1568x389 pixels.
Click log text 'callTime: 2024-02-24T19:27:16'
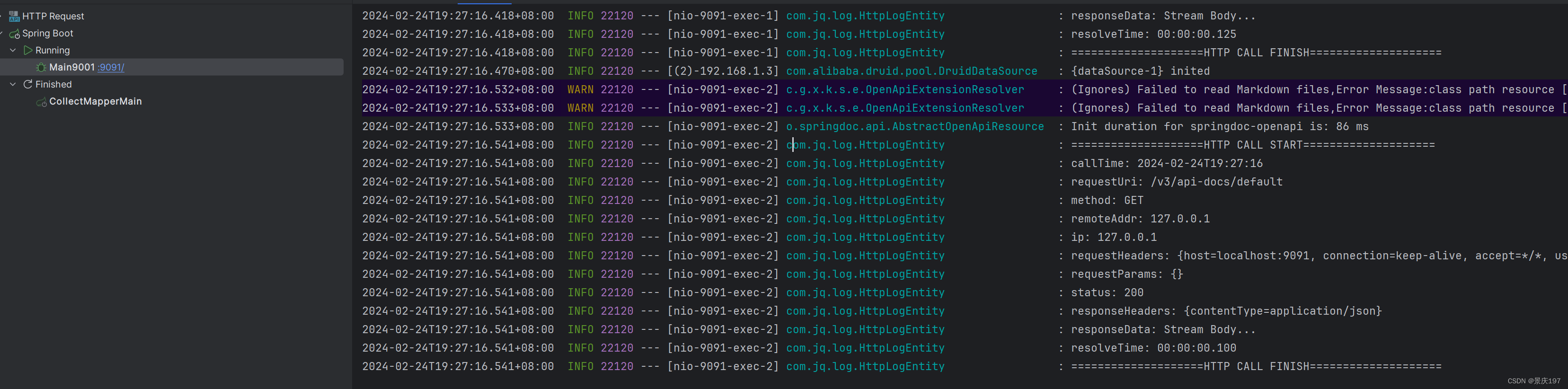click(1167, 164)
